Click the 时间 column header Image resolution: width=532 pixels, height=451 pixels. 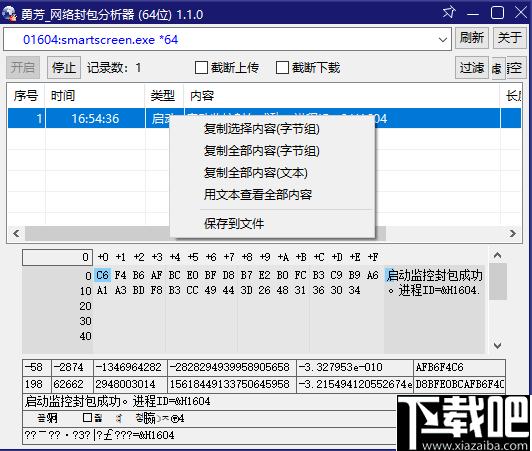95,96
